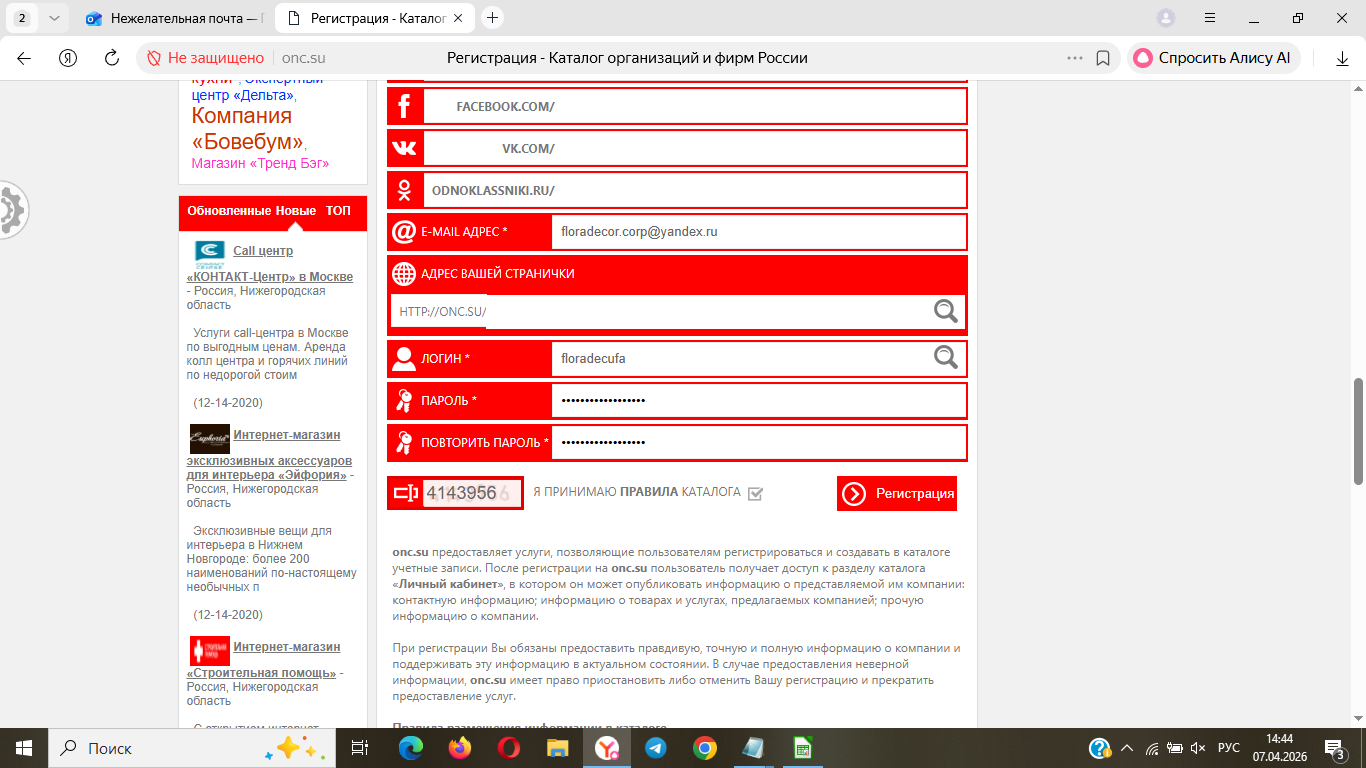Click the page's vertical scrollbar thumb
Screen dimensions: 1366x768
1358,433
